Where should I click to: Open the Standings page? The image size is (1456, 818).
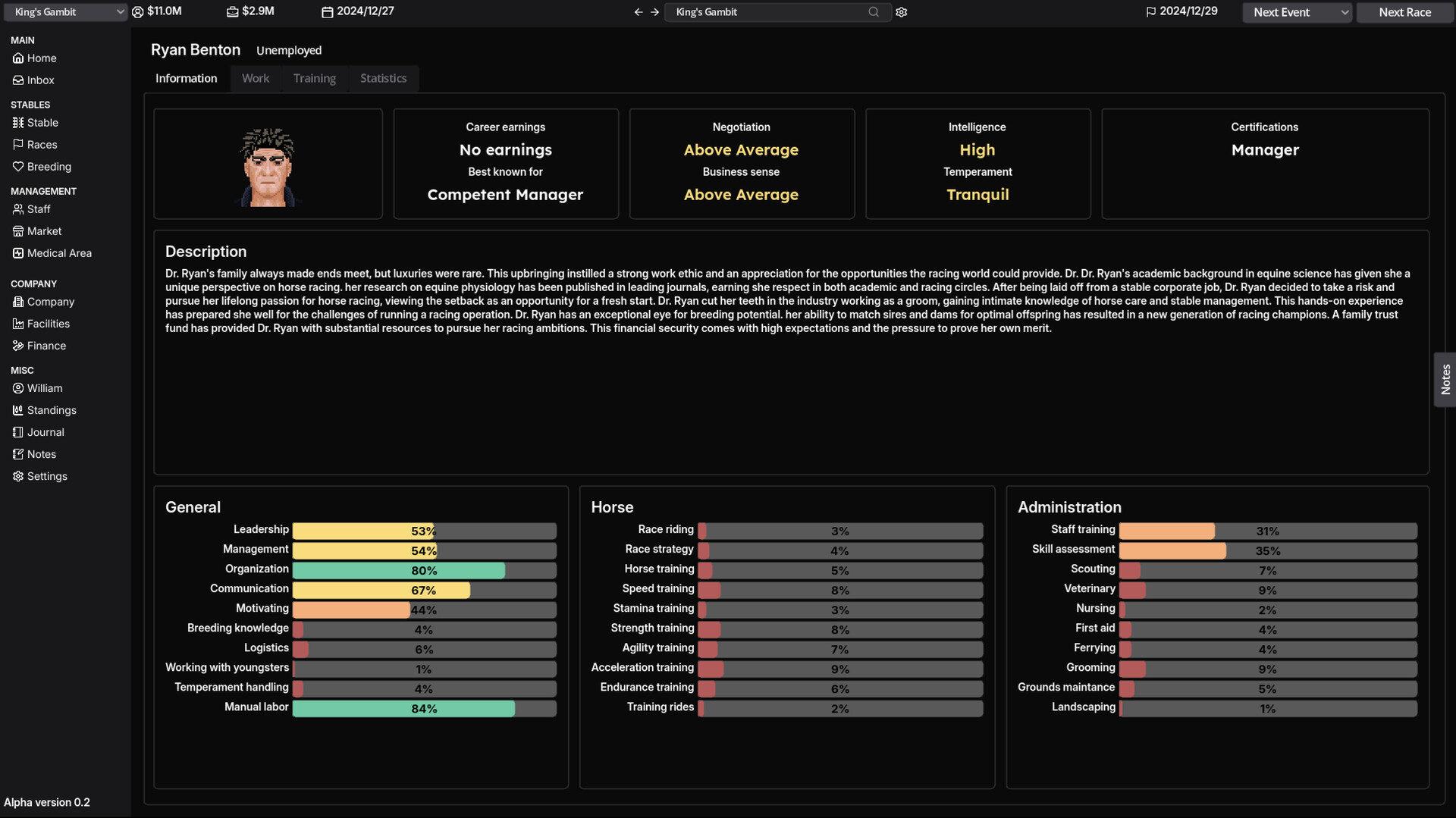point(51,410)
